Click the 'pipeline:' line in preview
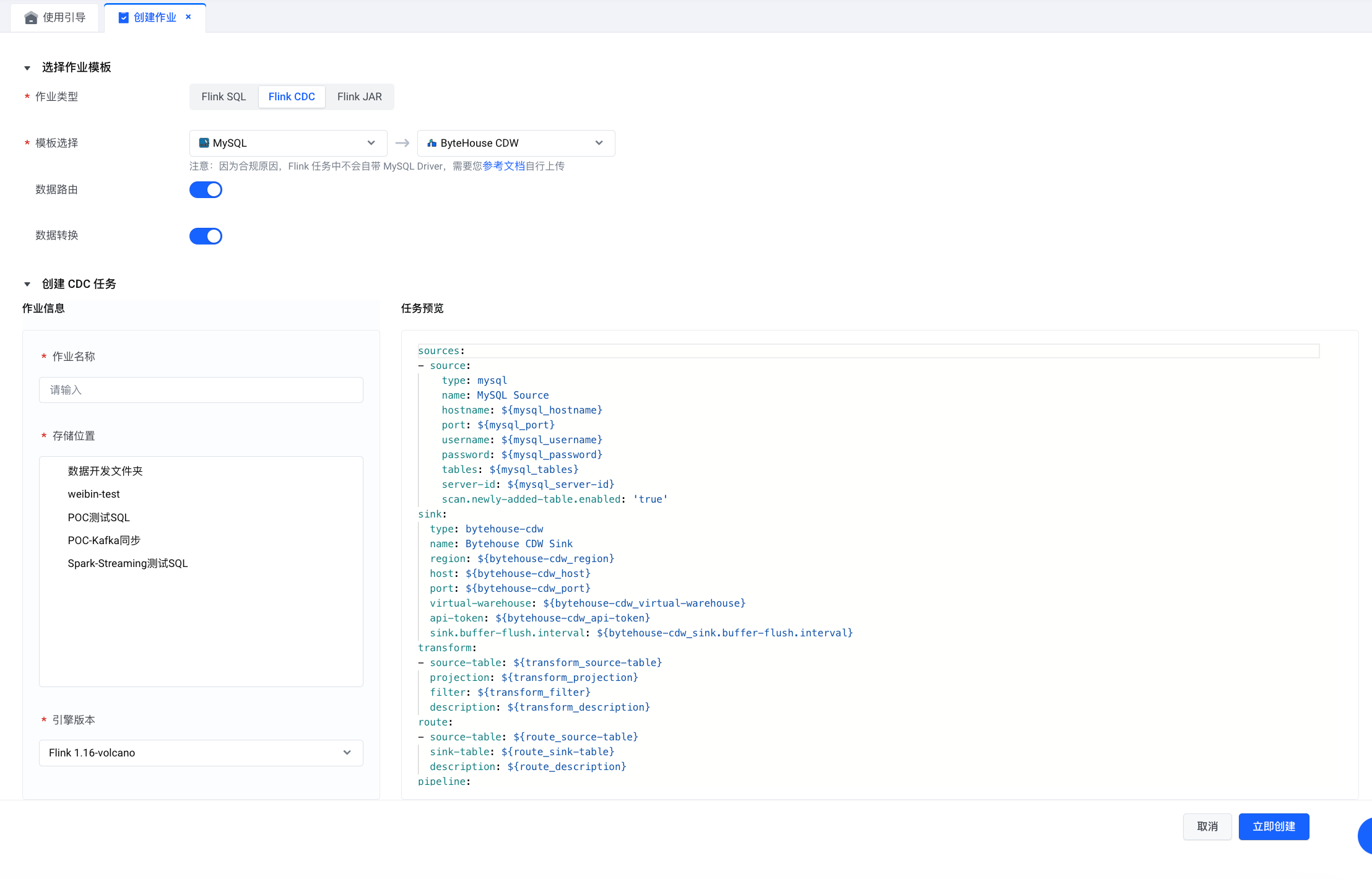The width and height of the screenshot is (1372, 879). (444, 781)
